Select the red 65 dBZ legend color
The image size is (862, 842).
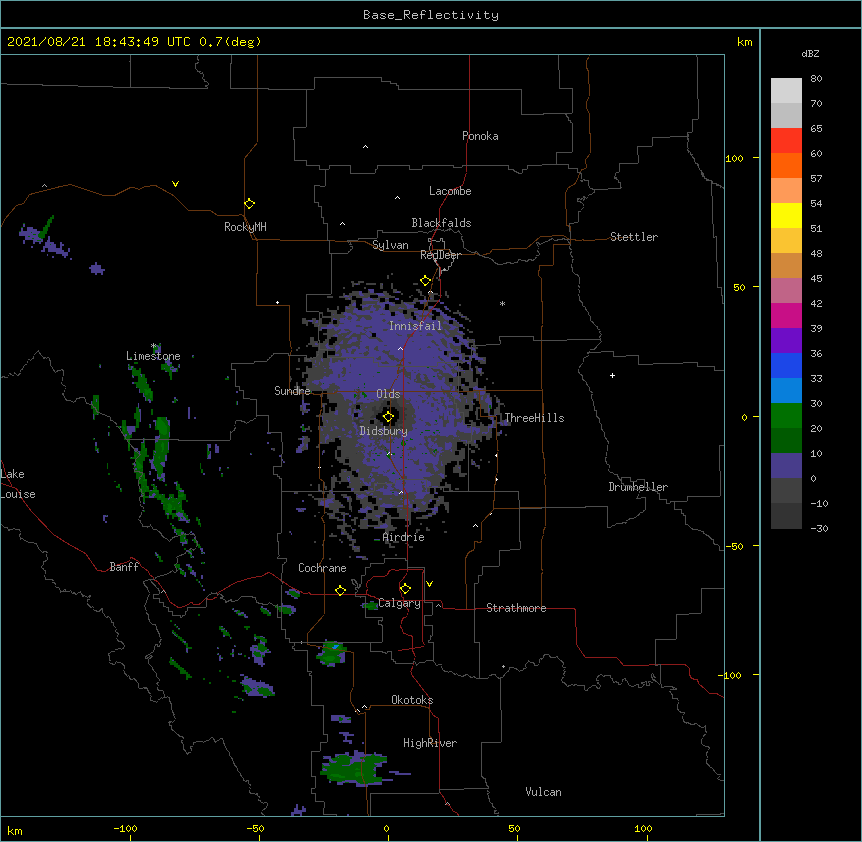[786, 140]
